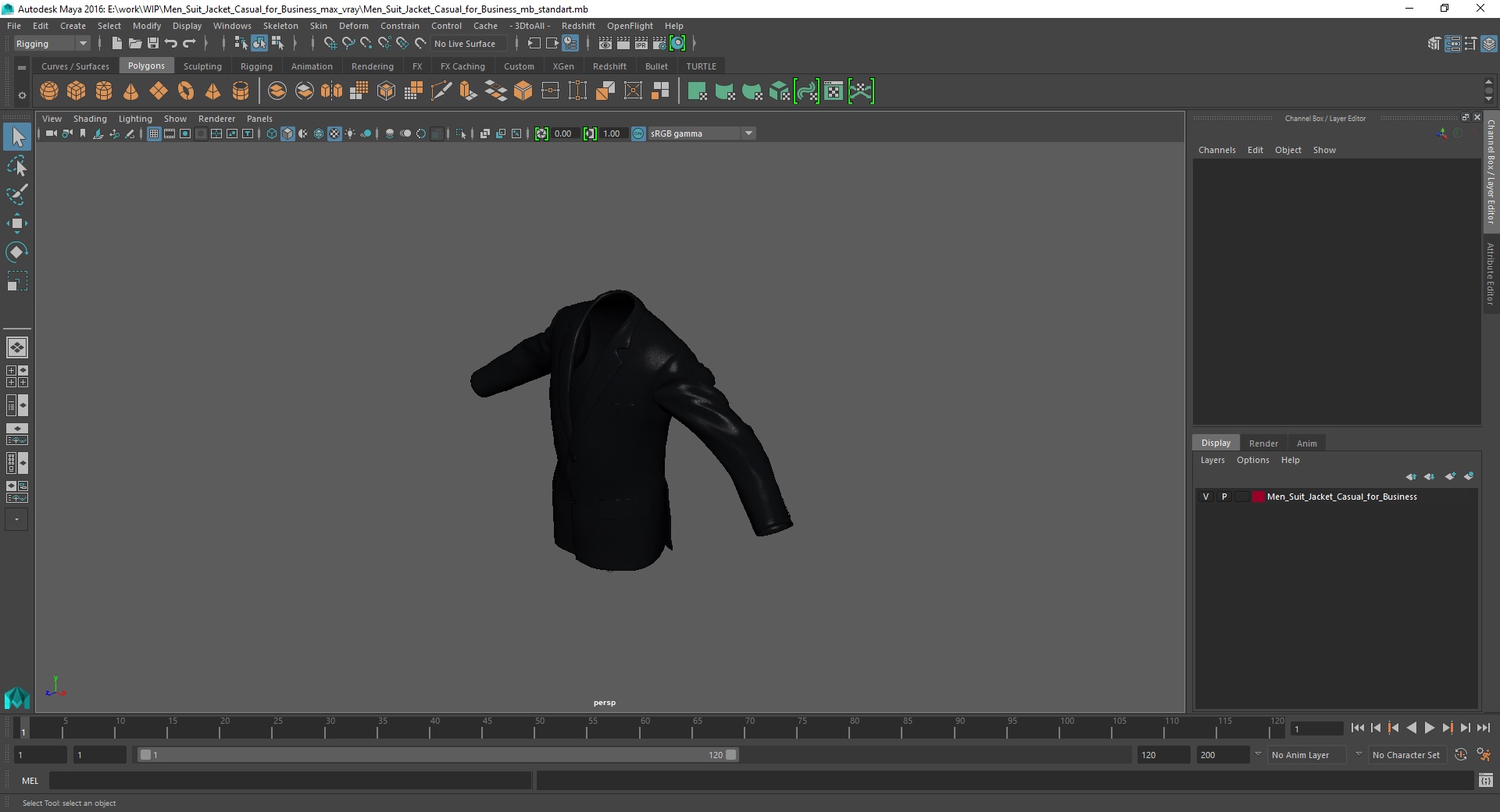
Task: Activate the Move tool
Action: [16, 223]
